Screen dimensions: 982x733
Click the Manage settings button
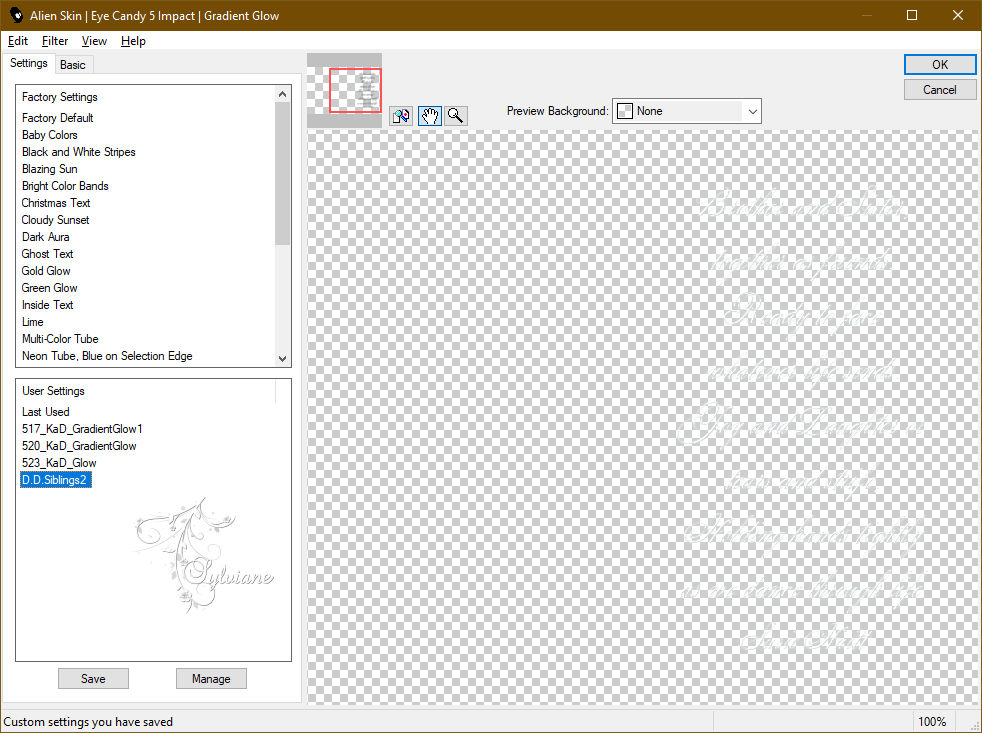tap(211, 678)
